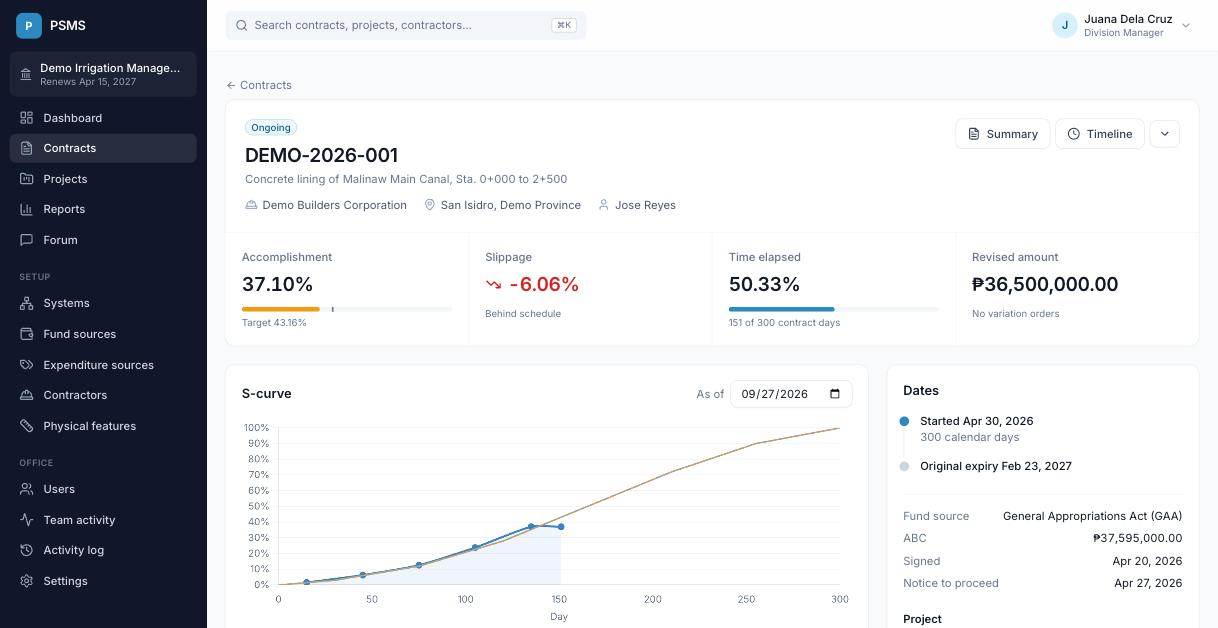Image resolution: width=1218 pixels, height=628 pixels.
Task: Click the Expenditure sources tag icon
Action: 27,365
